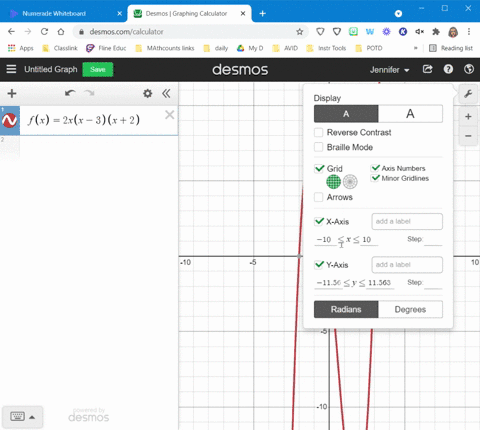480x430 pixels.
Task: Open the Help menu
Action: tap(448, 69)
